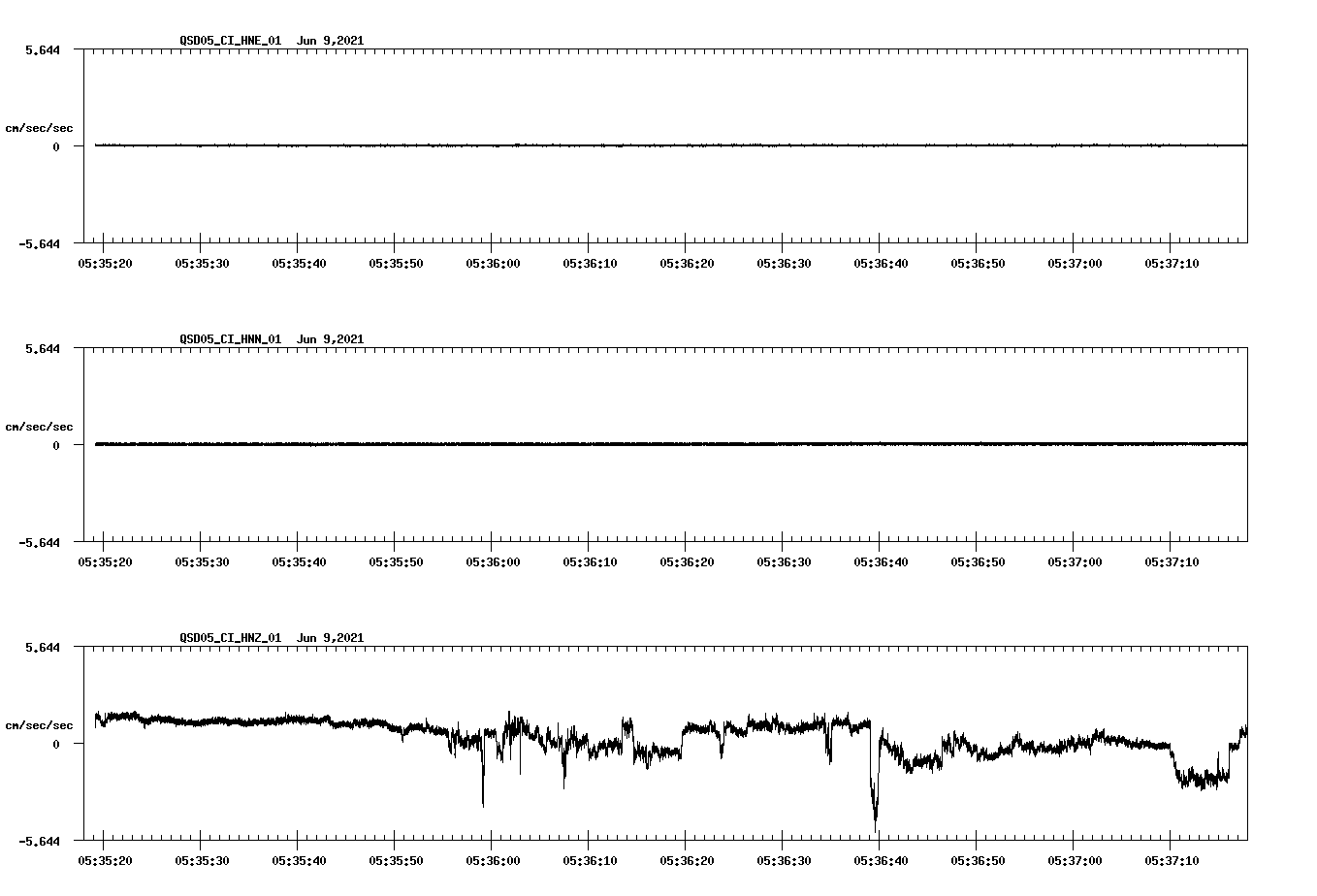This screenshot has height=896, width=1317.
Task: Click the 05:36:00 time label under HNE plot
Action: 493,264
